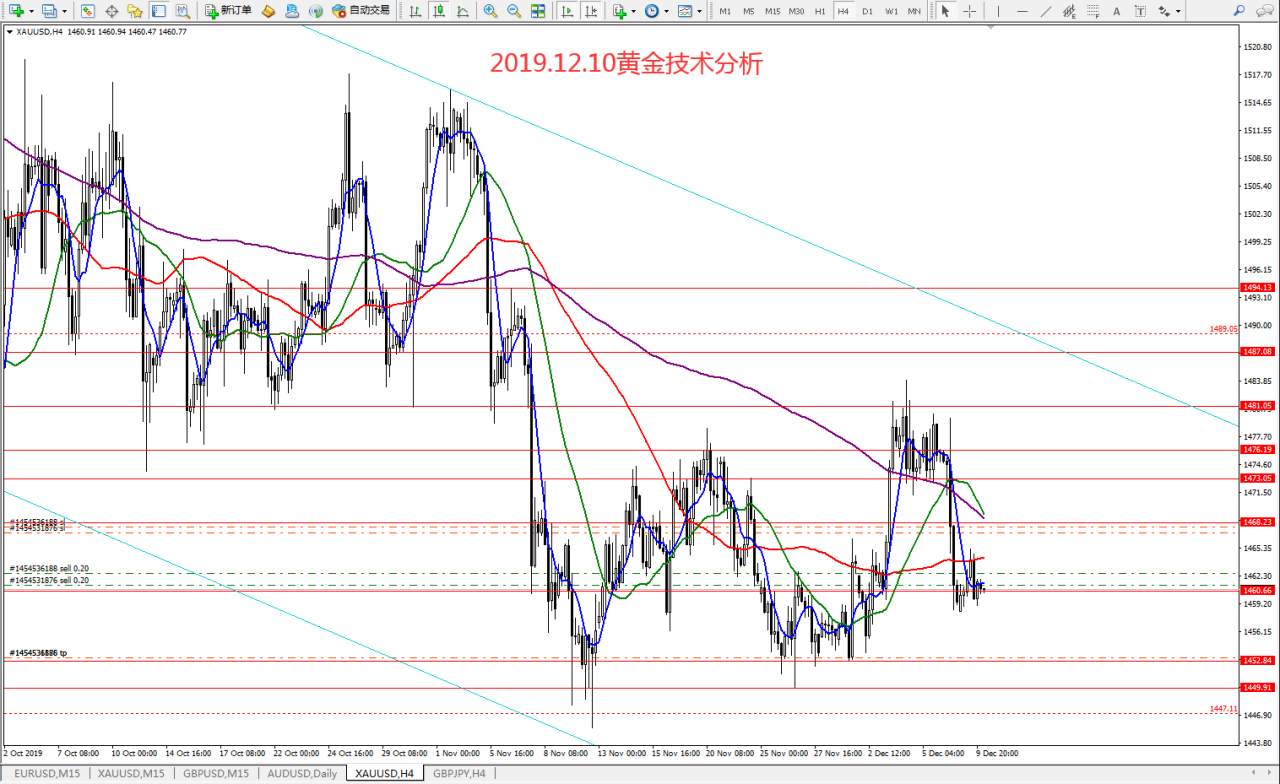The image size is (1280, 784).
Task: Click the search magnifier icon
Action: (1240, 10)
